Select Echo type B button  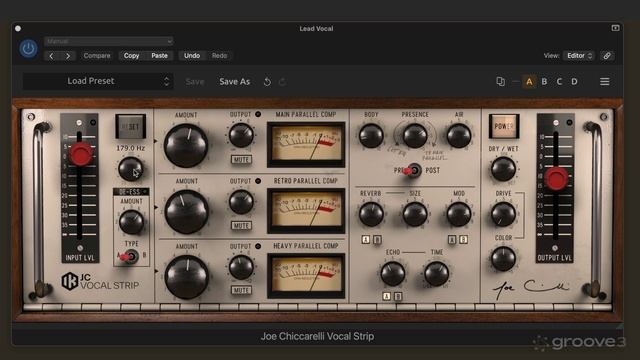coord(398,296)
